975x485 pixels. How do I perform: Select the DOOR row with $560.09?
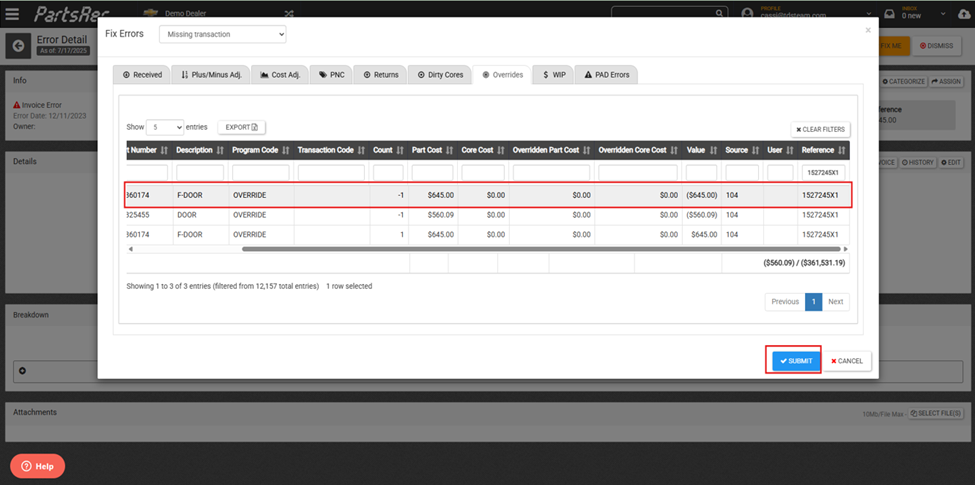[x=488, y=215]
